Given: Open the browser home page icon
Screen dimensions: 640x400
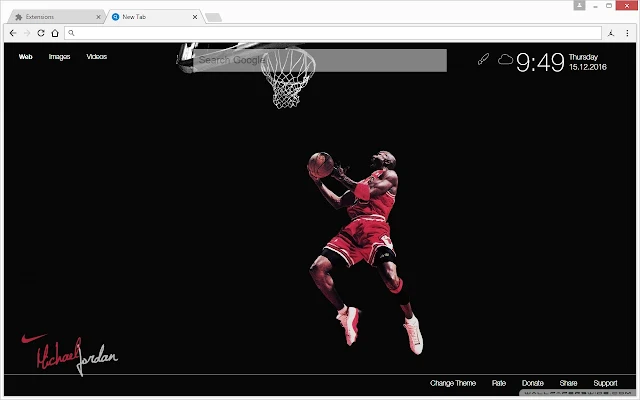Looking at the screenshot, I should pyautogui.click(x=55, y=33).
